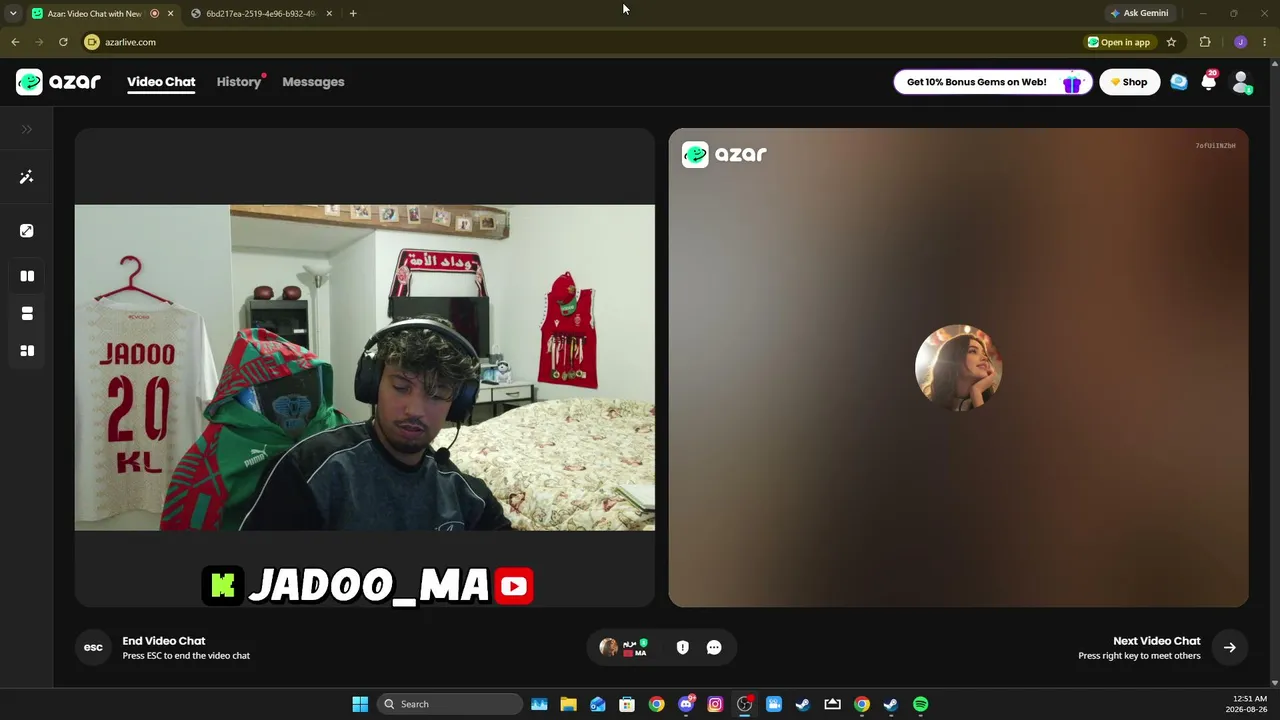Viewport: 1280px width, 720px height.
Task: Click the local webcam video feed
Action: [365, 367]
